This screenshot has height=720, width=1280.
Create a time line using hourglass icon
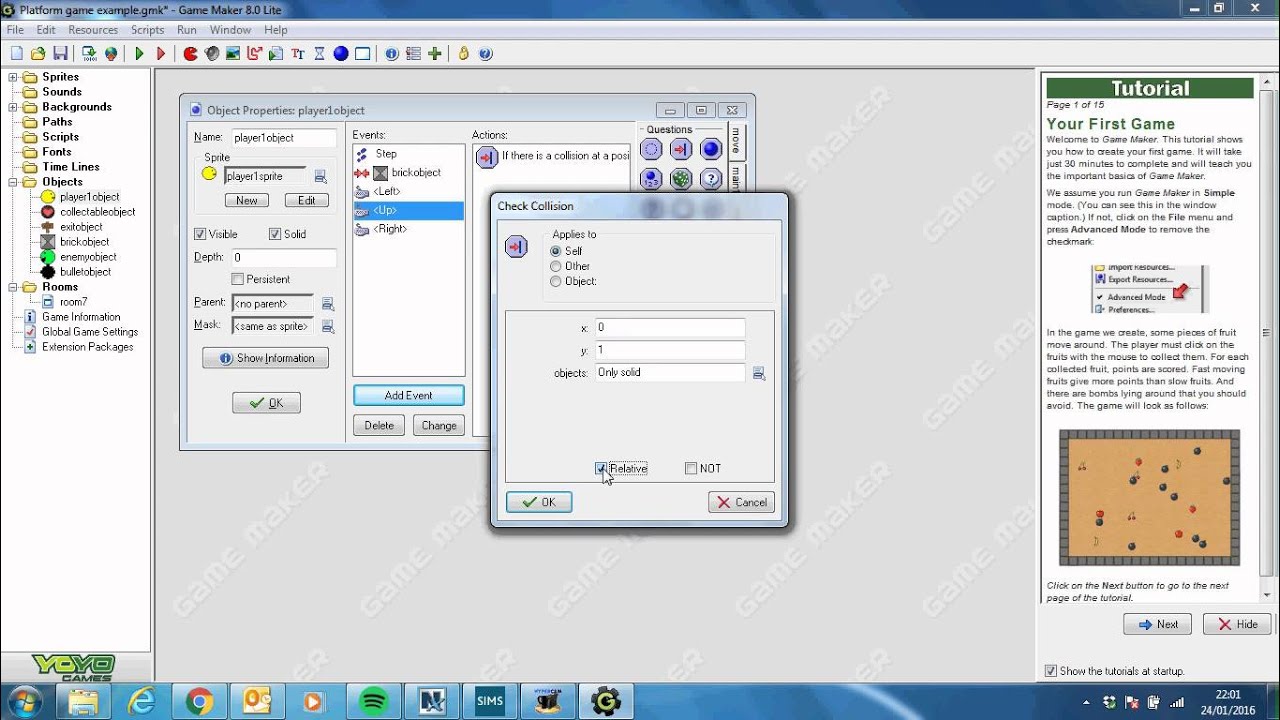pyautogui.click(x=319, y=54)
